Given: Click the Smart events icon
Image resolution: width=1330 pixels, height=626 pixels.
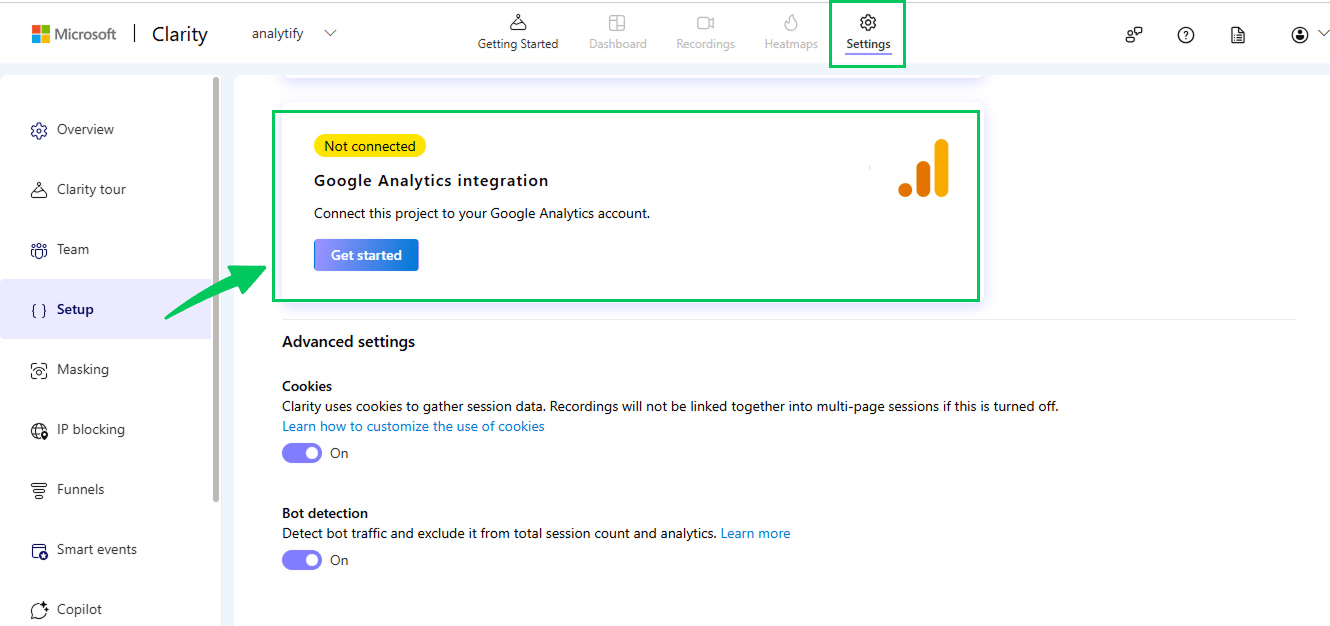Looking at the screenshot, I should click(39, 551).
